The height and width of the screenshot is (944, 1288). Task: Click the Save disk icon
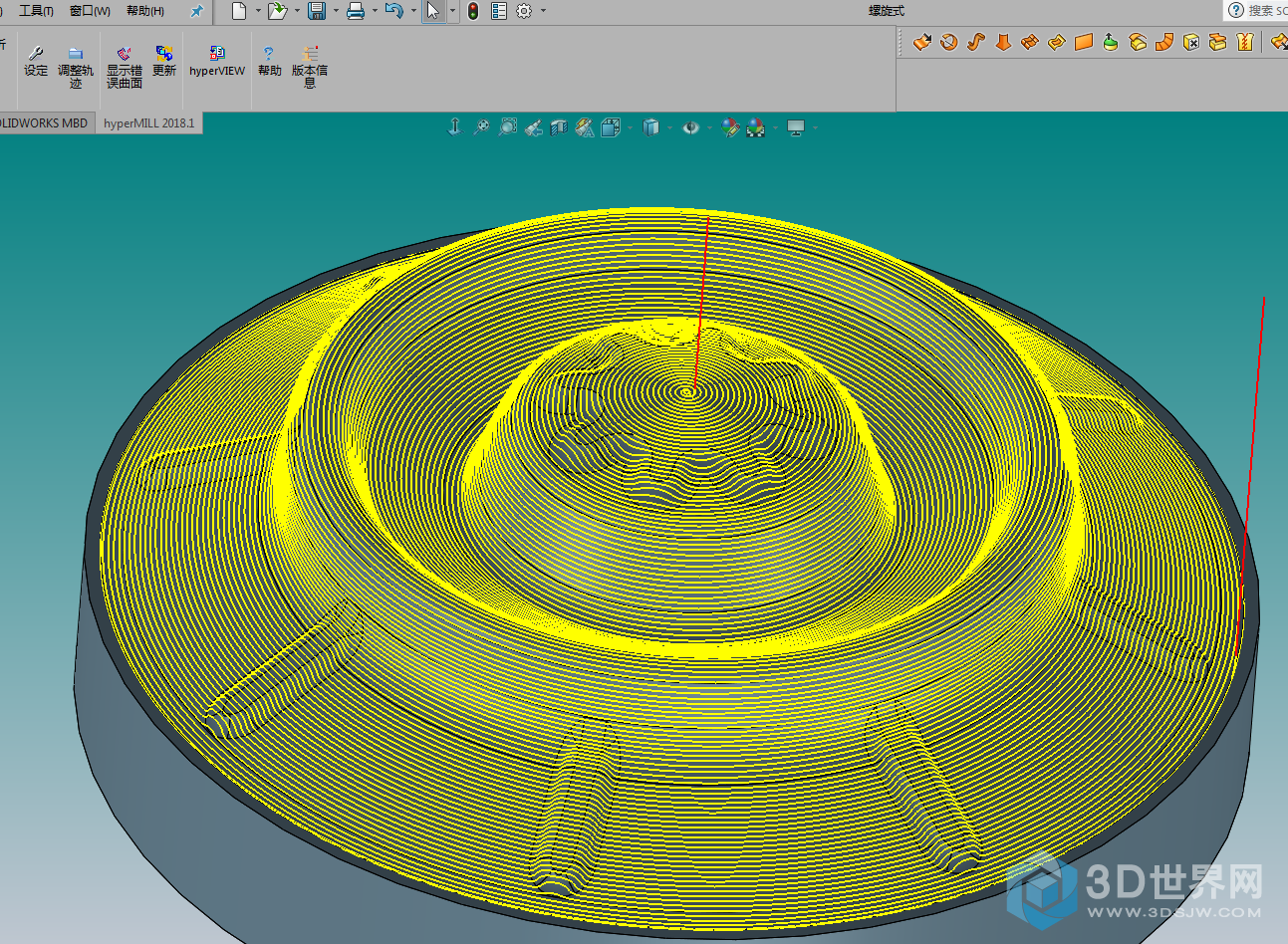[317, 11]
